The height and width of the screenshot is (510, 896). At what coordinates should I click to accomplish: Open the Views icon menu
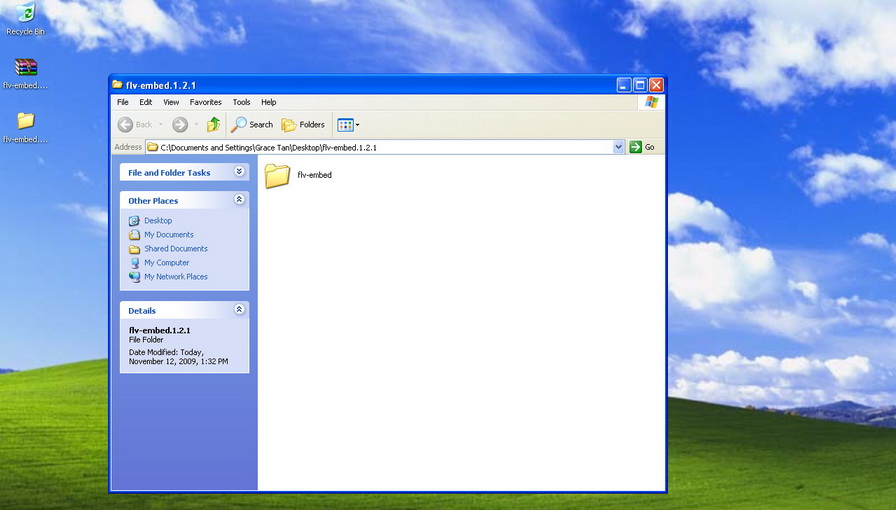point(348,125)
